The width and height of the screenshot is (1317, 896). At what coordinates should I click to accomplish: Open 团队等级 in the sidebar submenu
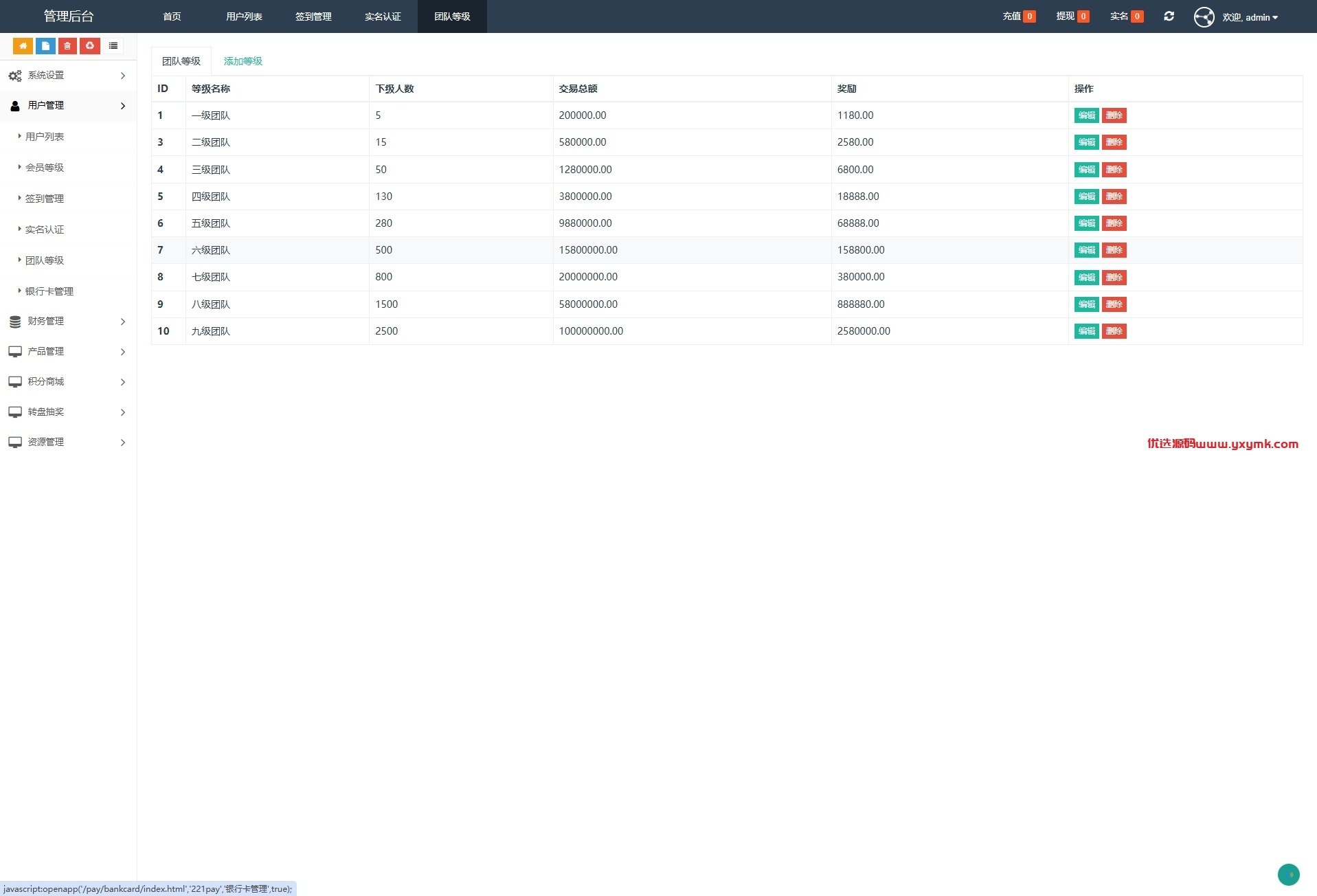pyautogui.click(x=45, y=260)
